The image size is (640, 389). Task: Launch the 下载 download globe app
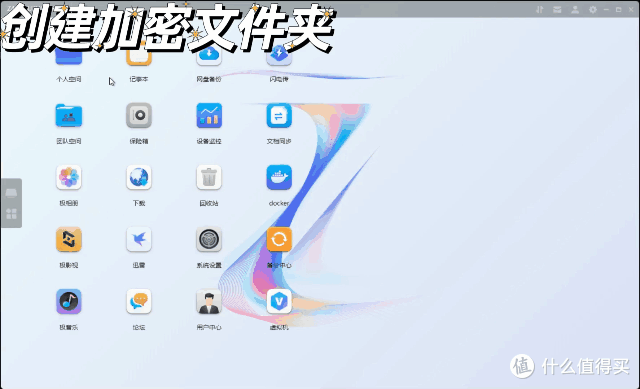tap(139, 178)
